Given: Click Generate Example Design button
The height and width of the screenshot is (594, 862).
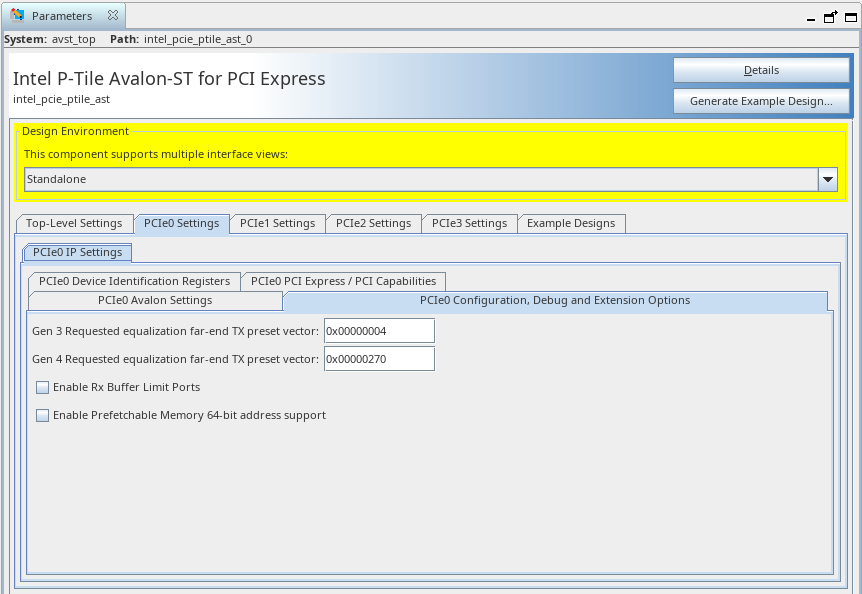Looking at the screenshot, I should click(761, 101).
